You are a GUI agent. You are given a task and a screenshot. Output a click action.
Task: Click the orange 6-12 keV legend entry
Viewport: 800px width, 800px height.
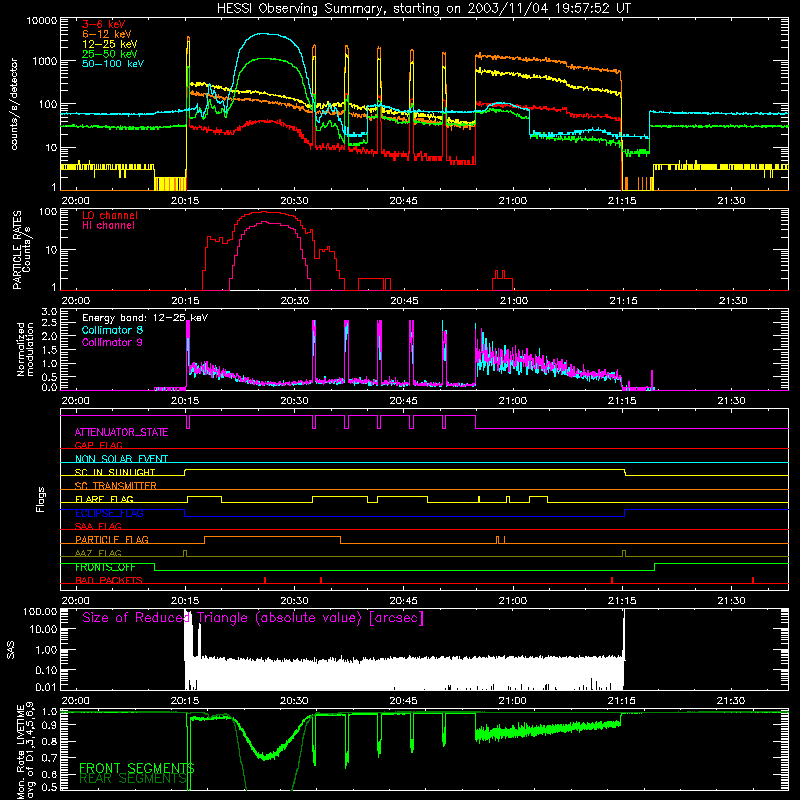pos(107,34)
